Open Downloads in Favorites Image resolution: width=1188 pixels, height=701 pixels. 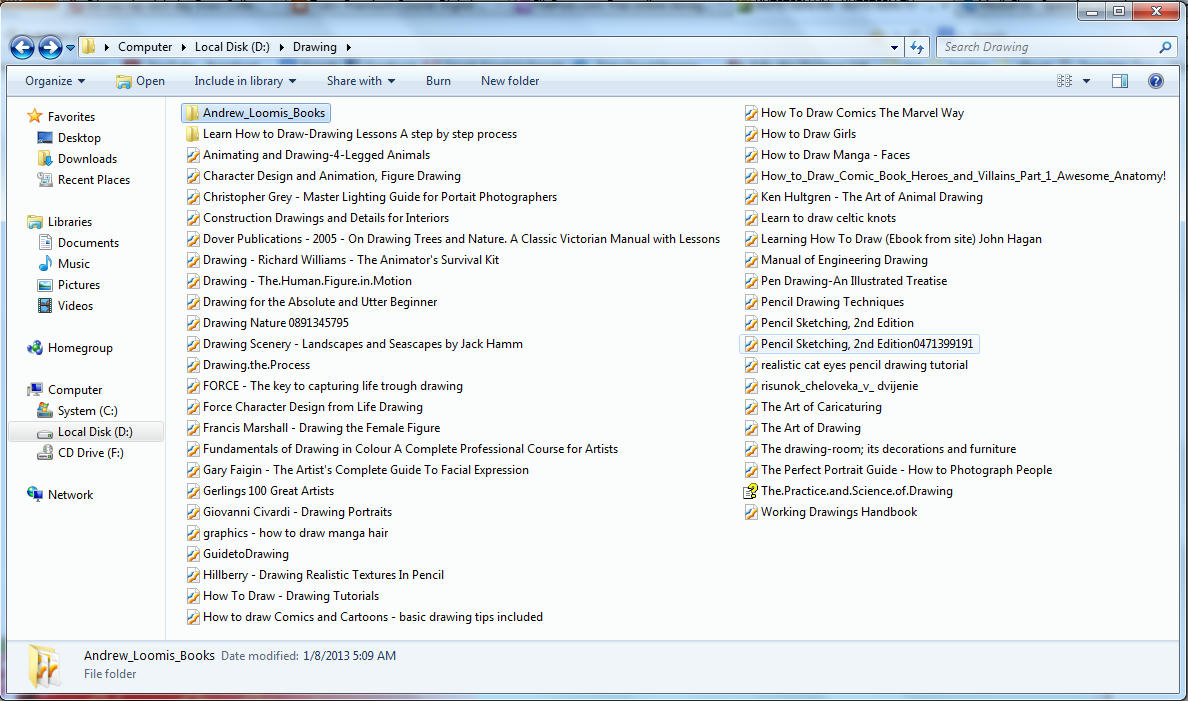77,159
